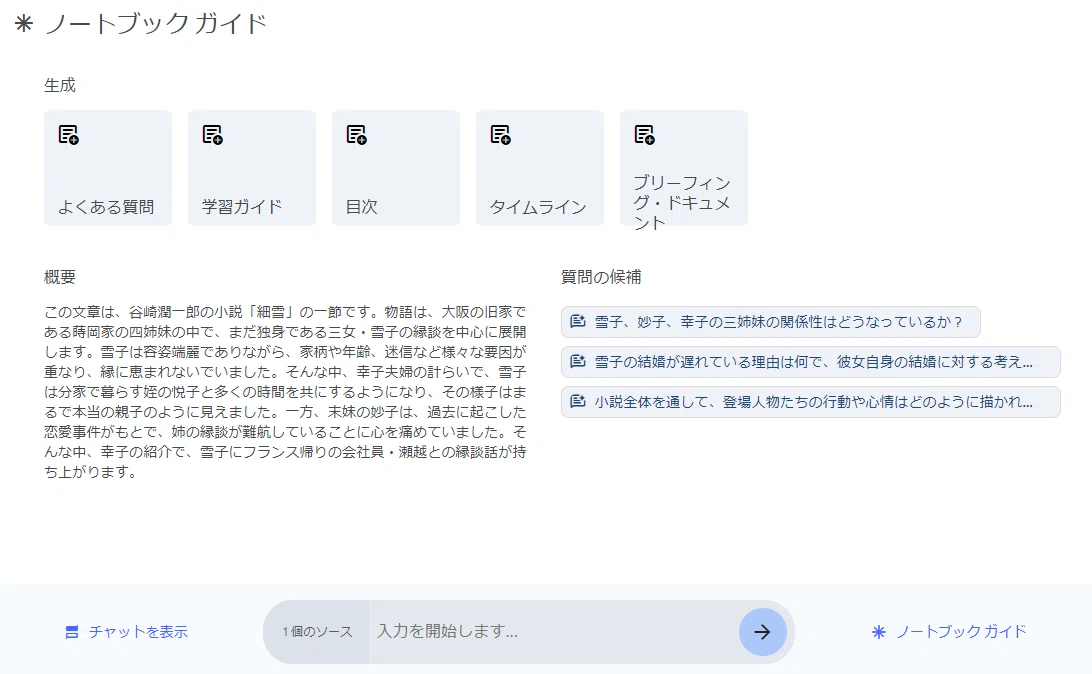Ask question about 登場人物たちの行動や心情

(811, 402)
